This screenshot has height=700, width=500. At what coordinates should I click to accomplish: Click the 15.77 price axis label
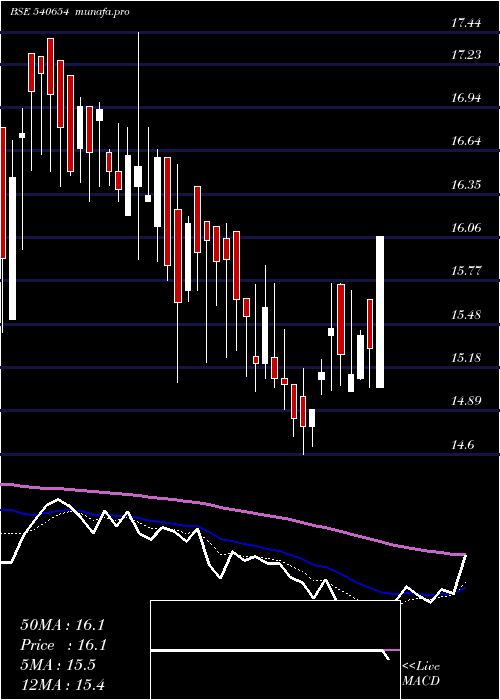pyautogui.click(x=466, y=271)
